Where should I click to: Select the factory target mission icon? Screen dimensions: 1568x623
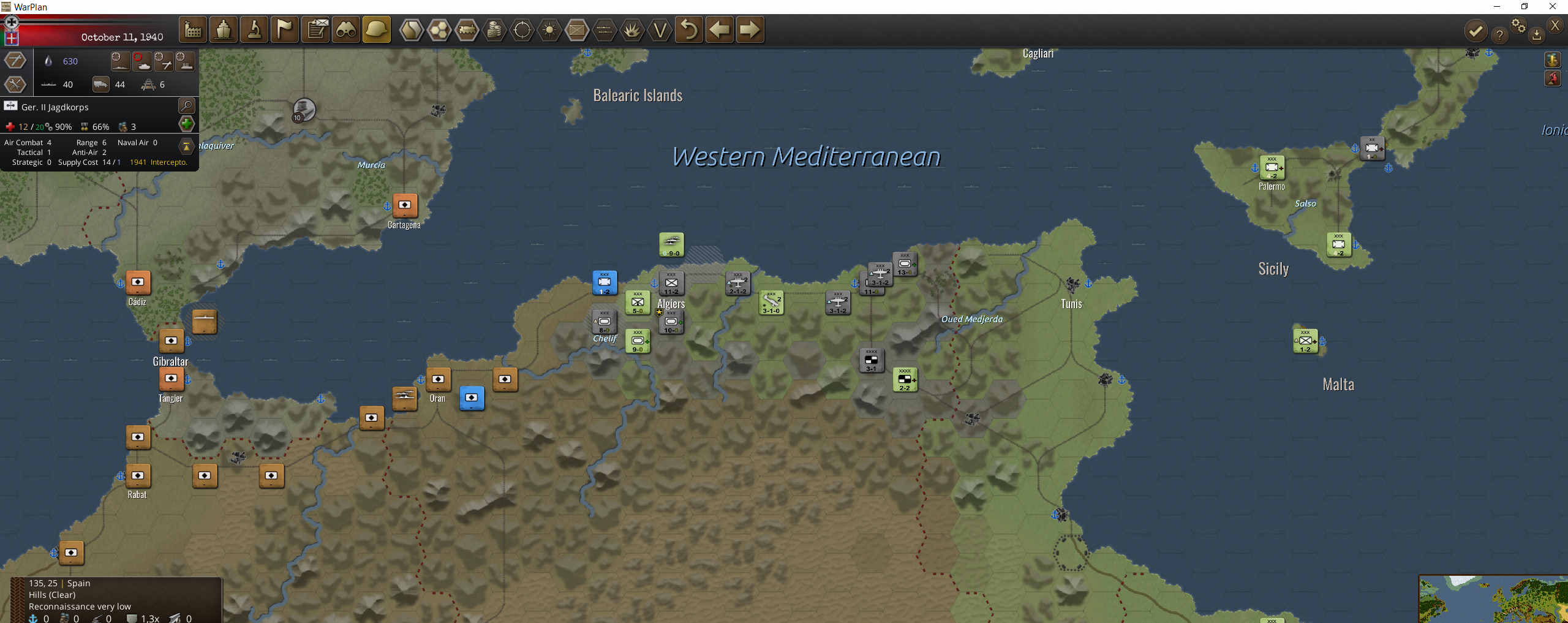tap(185, 61)
